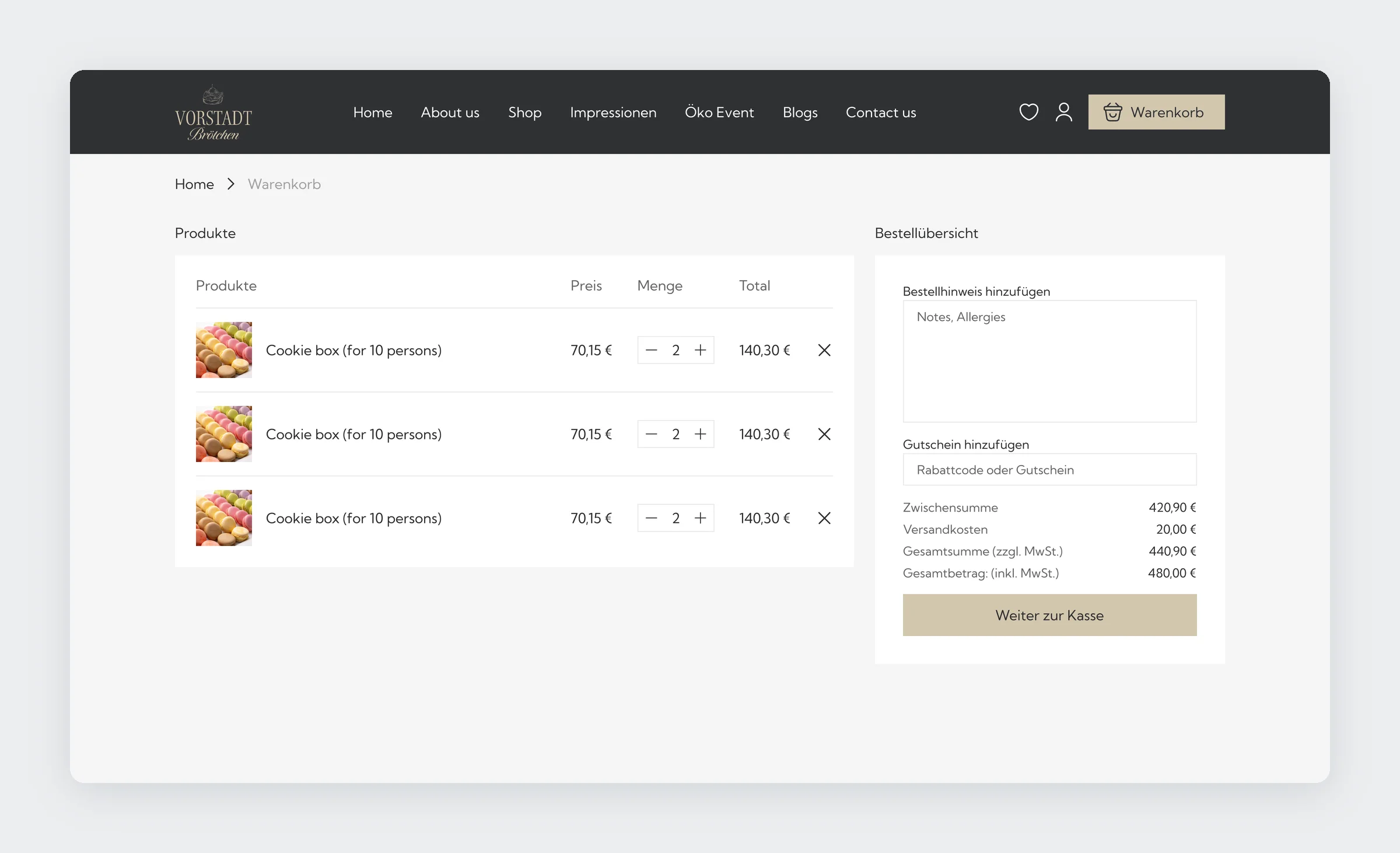Click third Cookie box product name
This screenshot has height=853, width=1400.
(x=353, y=519)
